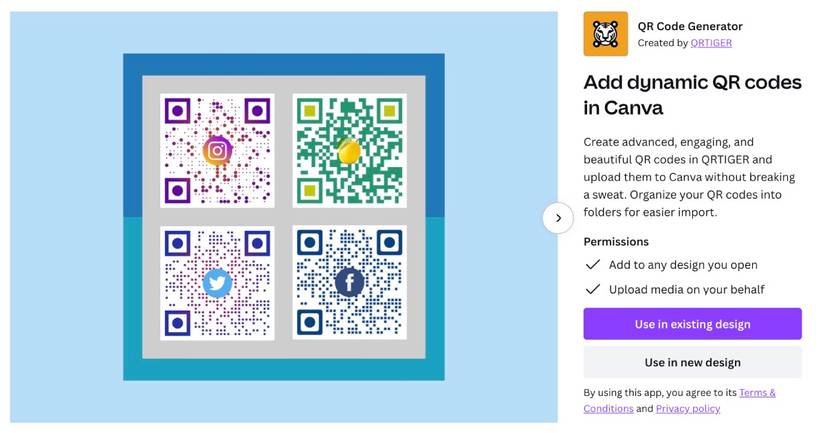Screen dimensions: 825x433
Task: Click checkmark beside Upload media on your behalf
Action: [x=593, y=289]
